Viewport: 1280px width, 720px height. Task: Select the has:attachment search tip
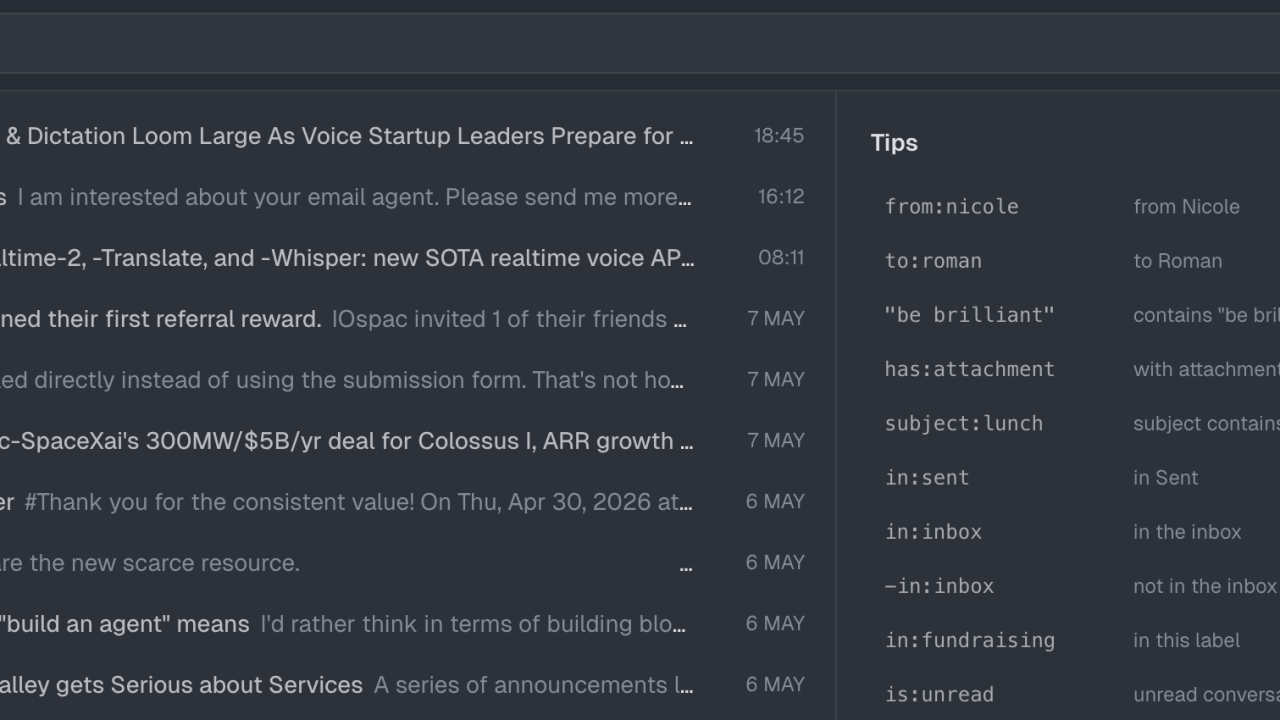[x=969, y=369]
